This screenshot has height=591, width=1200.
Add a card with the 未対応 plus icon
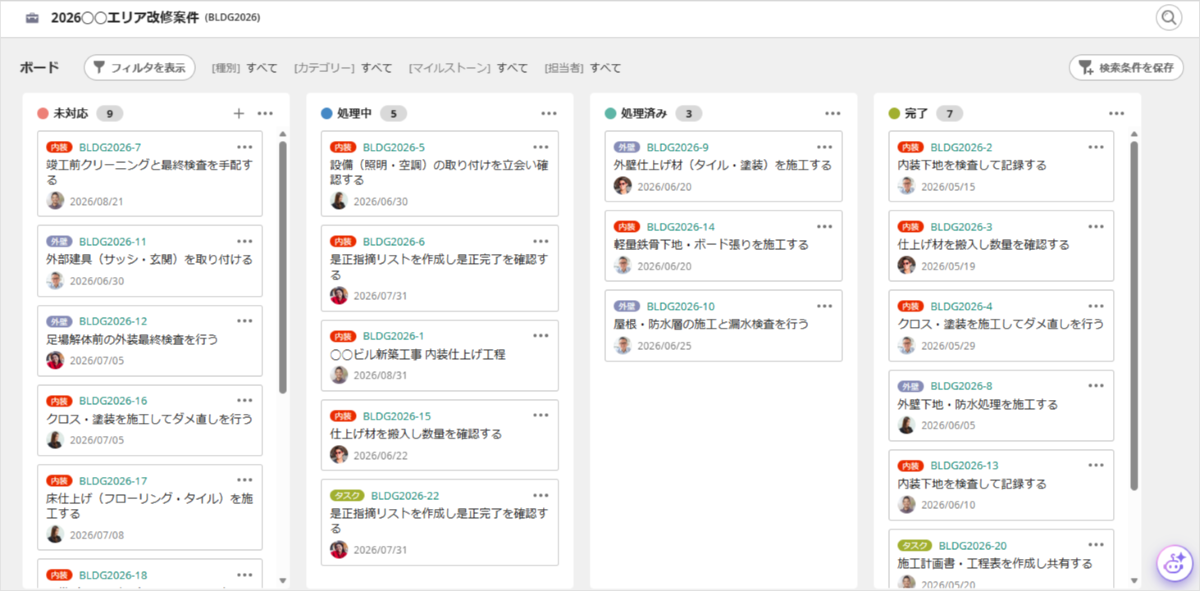pos(238,113)
